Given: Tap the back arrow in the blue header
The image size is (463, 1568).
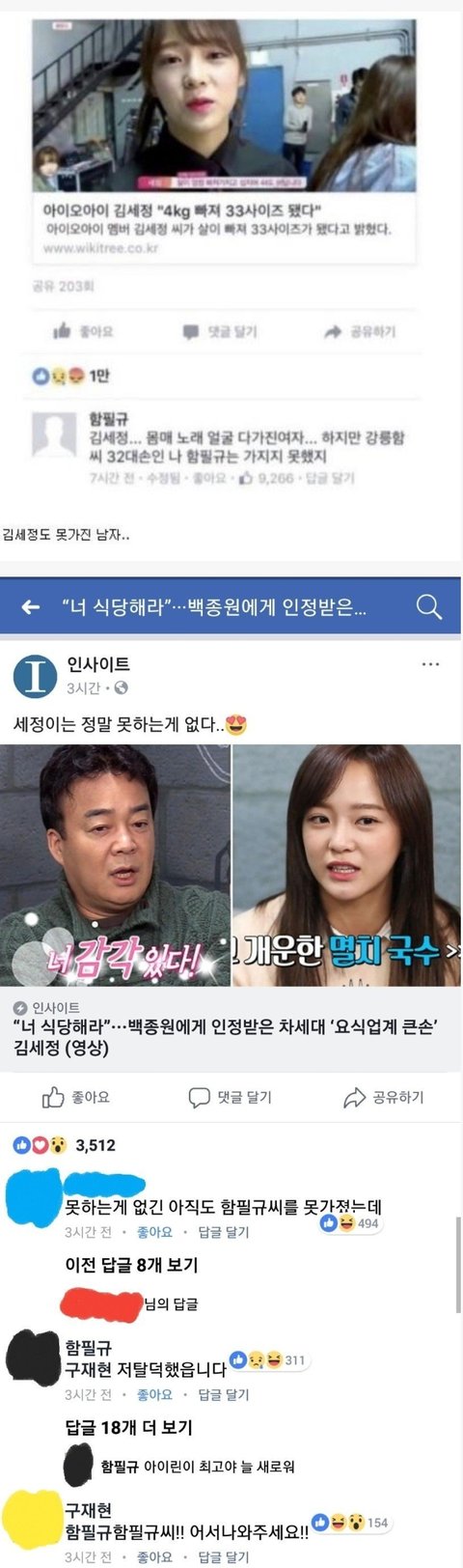Looking at the screenshot, I should [30, 606].
